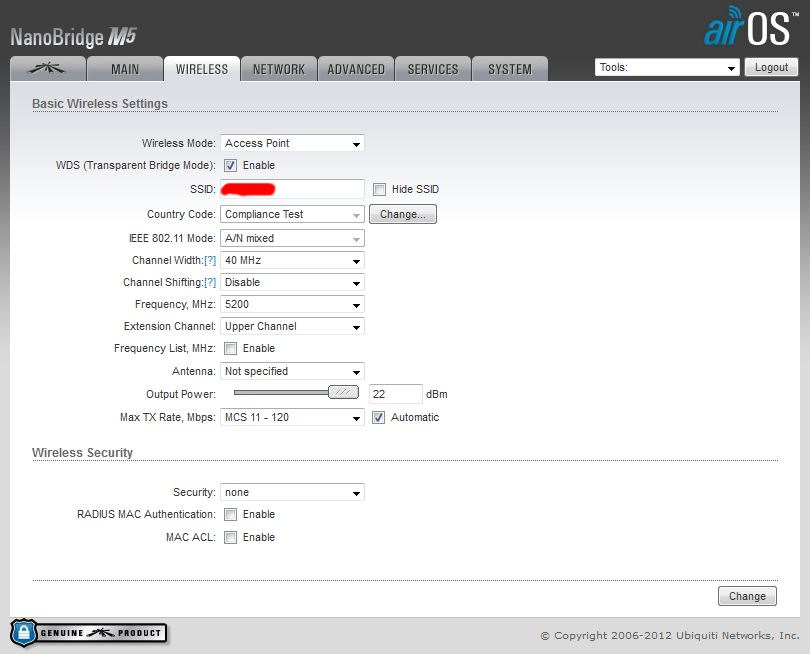Select the WIRELESS tab
This screenshot has width=810, height=654.
click(x=202, y=69)
